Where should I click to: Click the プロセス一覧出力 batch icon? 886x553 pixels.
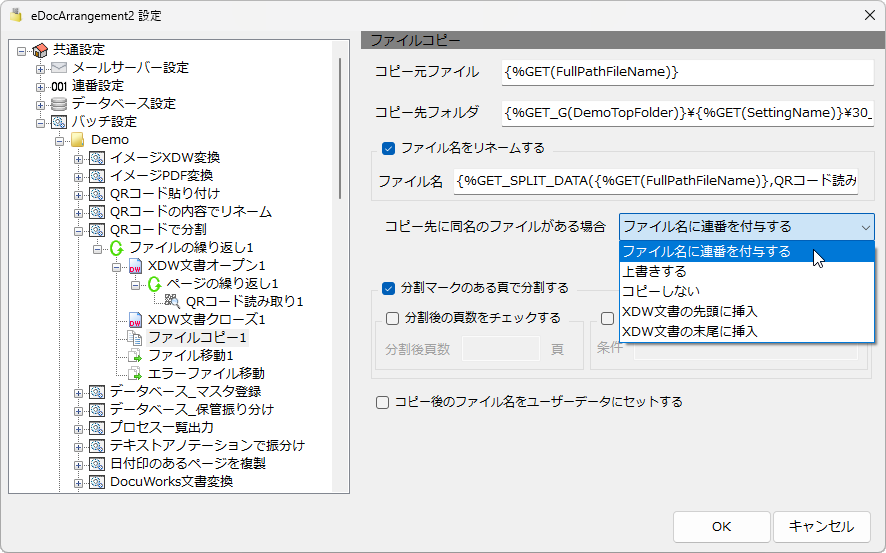pyautogui.click(x=97, y=428)
